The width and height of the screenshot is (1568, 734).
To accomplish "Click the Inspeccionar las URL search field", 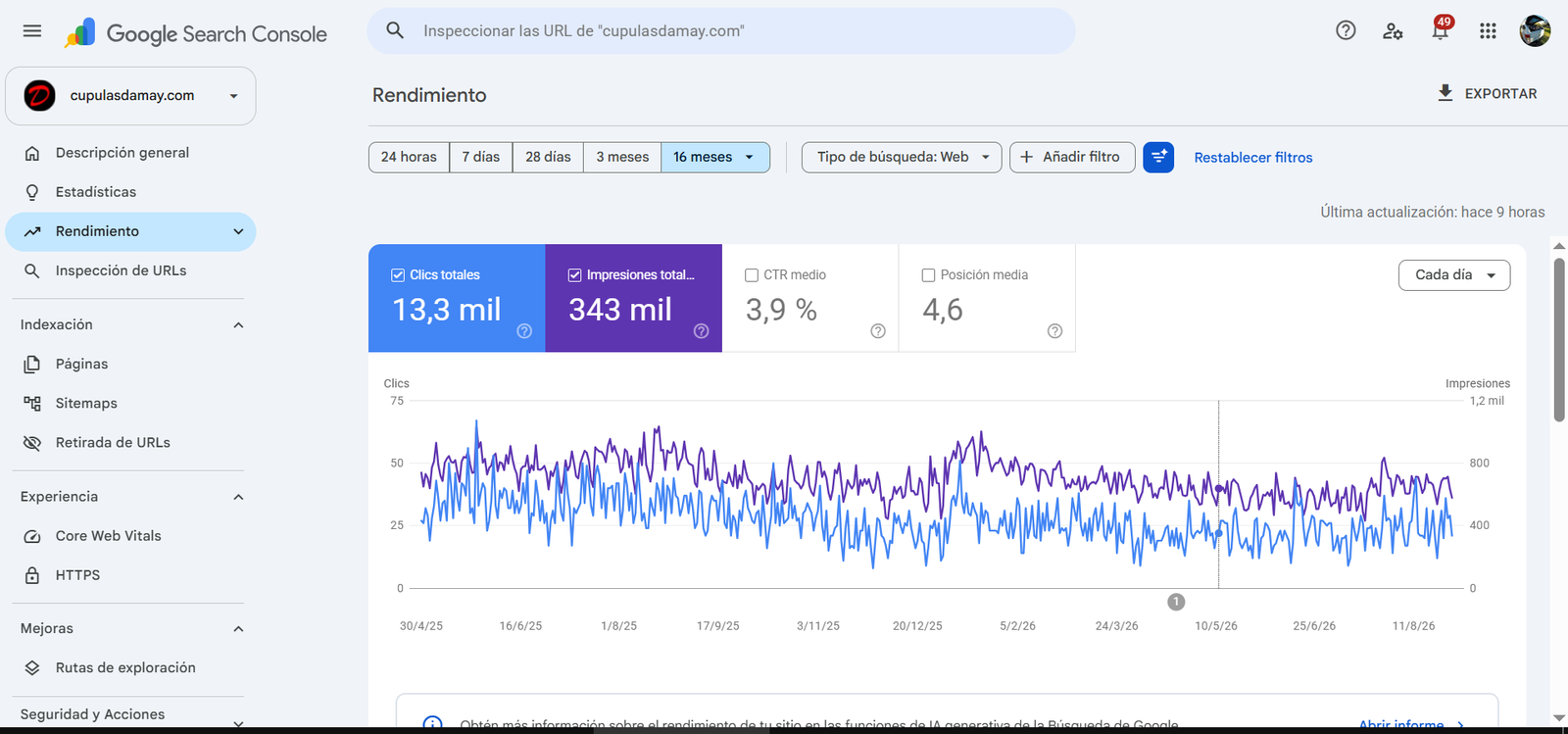I will (x=721, y=30).
